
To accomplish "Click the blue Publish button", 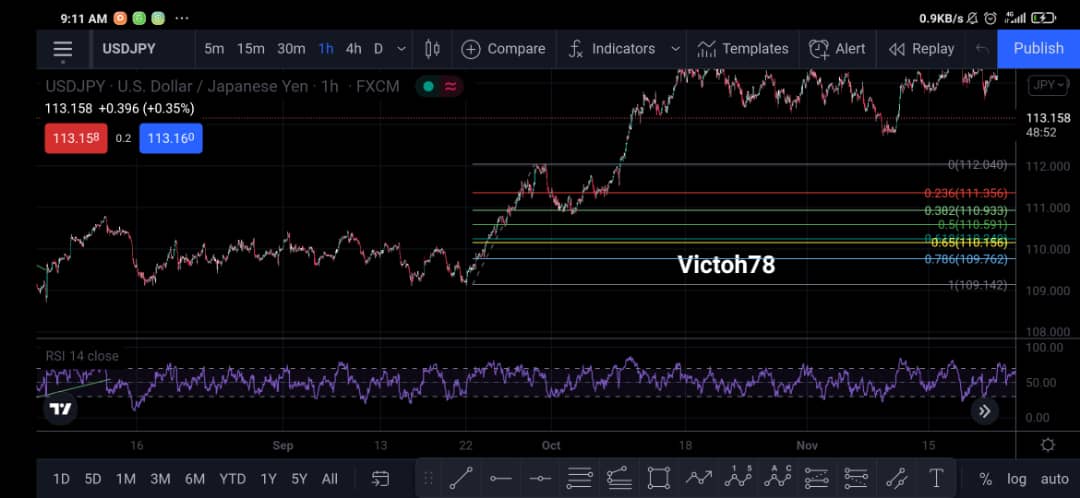I will pyautogui.click(x=1038, y=49).
